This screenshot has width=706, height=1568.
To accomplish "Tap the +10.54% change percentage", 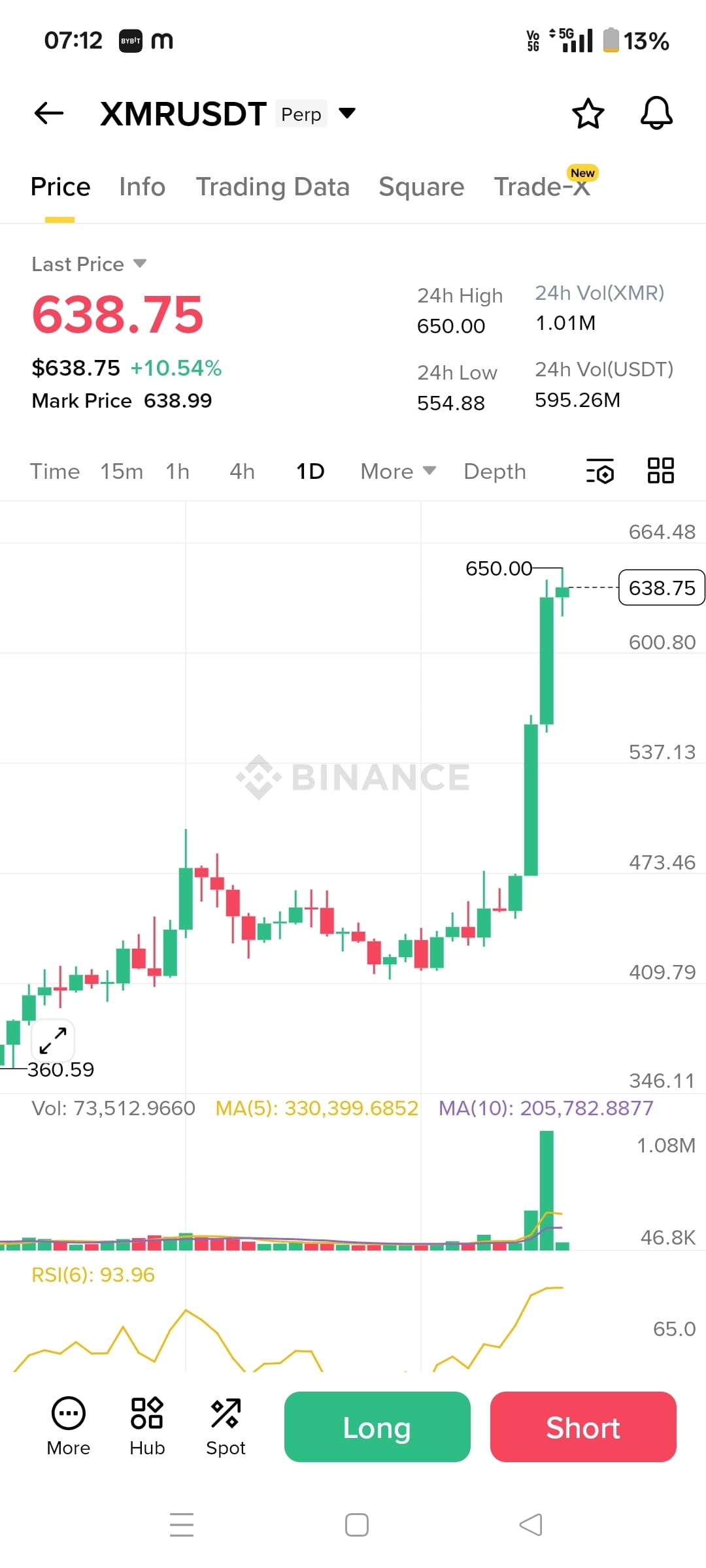I will coord(176,368).
